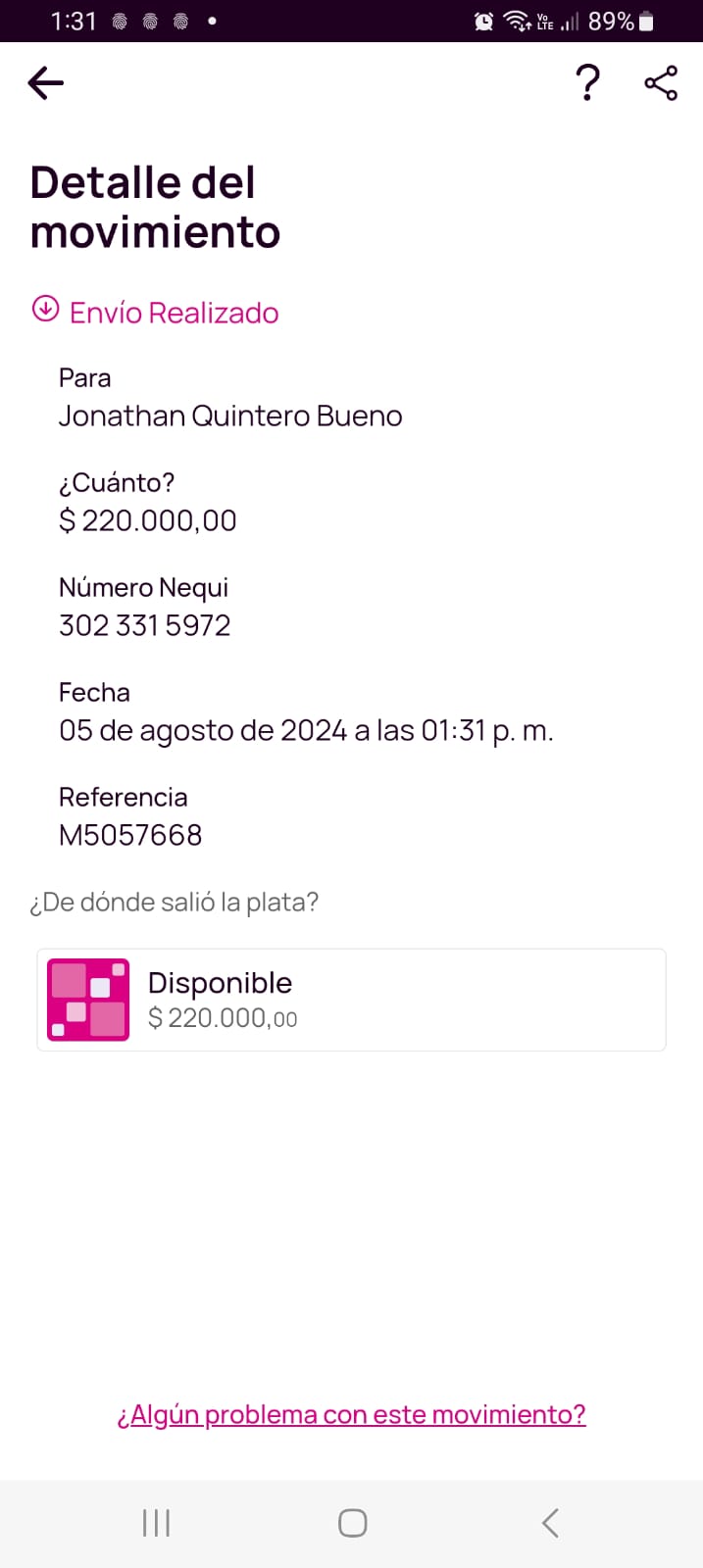This screenshot has height=1568, width=703.
Task: Tap the share icon
Action: tap(661, 83)
